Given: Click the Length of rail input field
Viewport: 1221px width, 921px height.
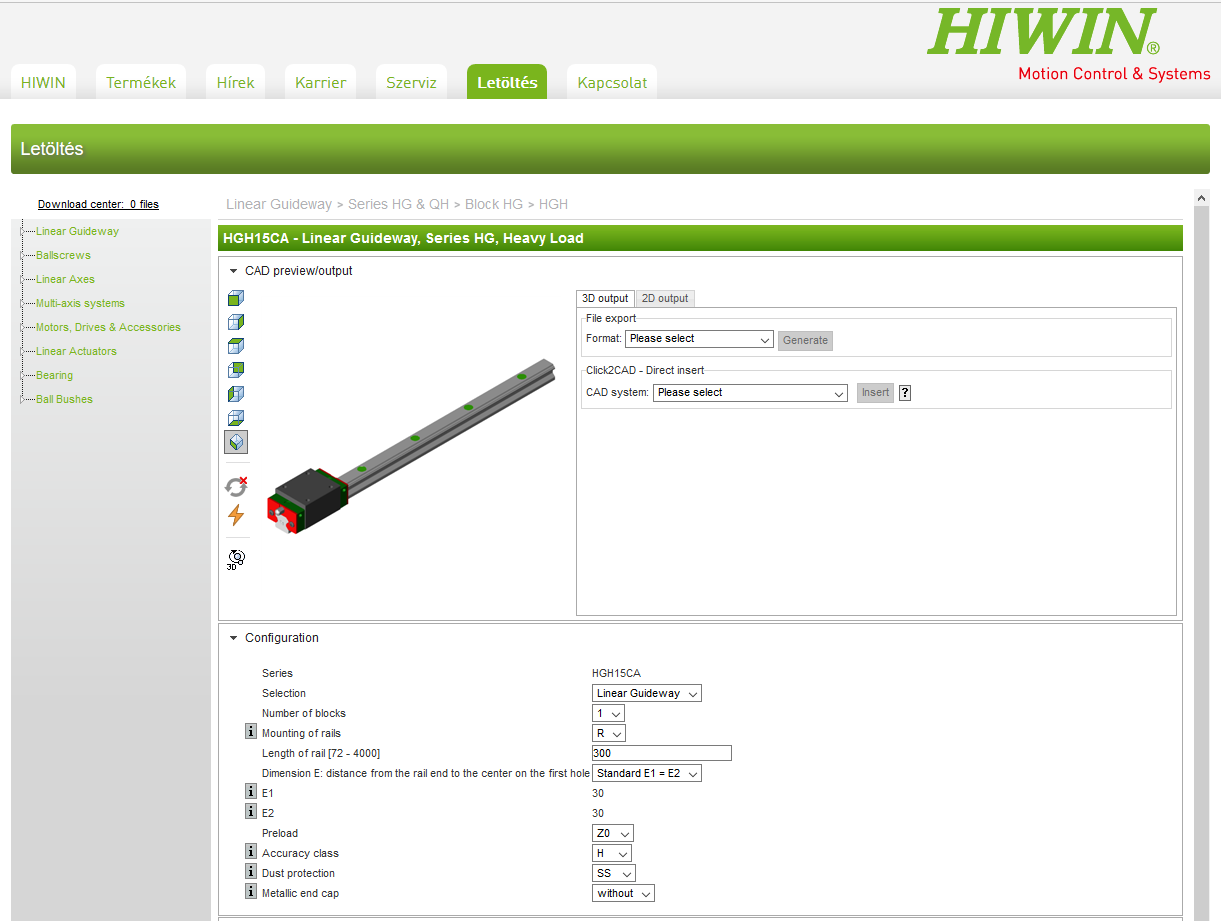Looking at the screenshot, I should pyautogui.click(x=661, y=753).
